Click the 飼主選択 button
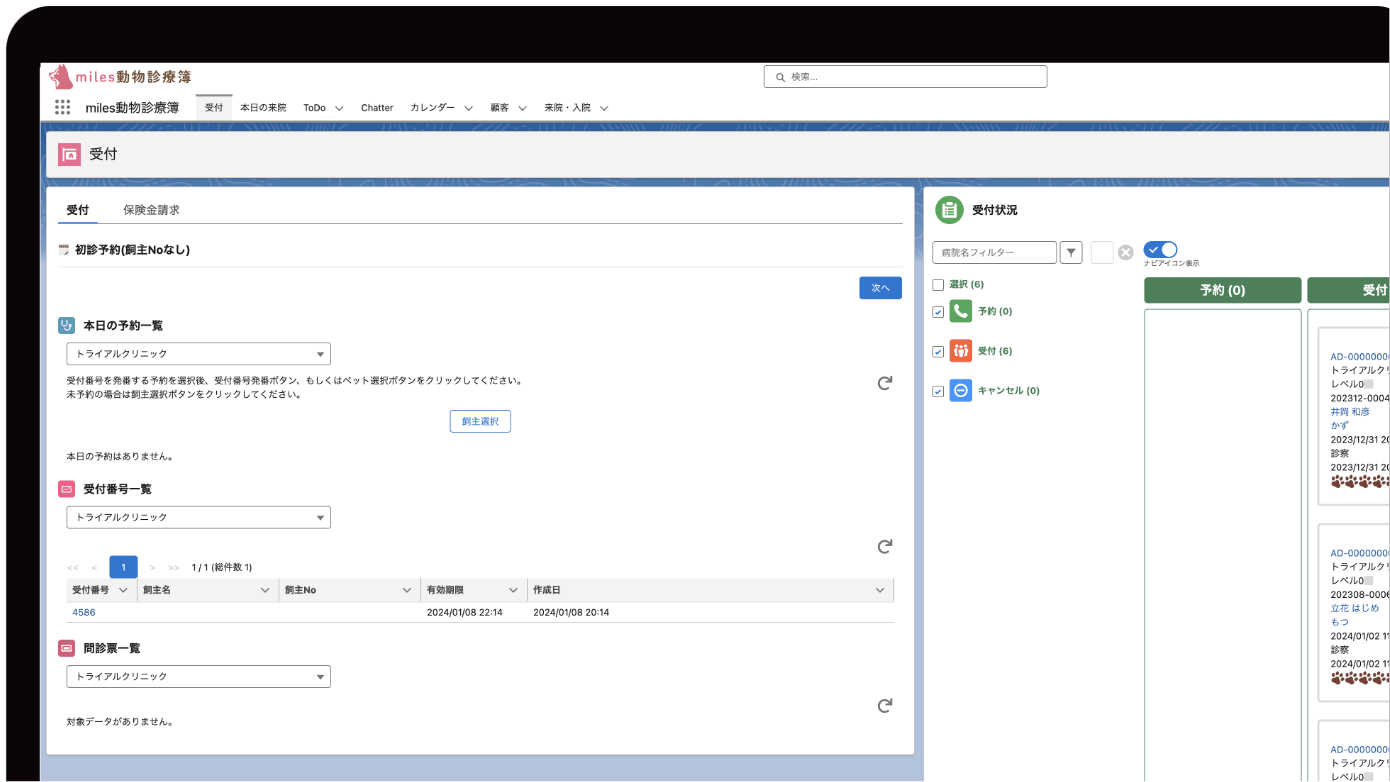Image resolution: width=1390 pixels, height=782 pixels. click(x=480, y=422)
